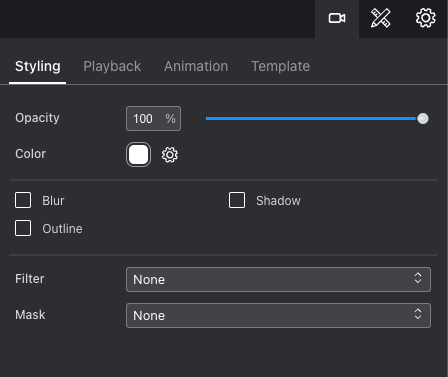Switch to the Template tab
The height and width of the screenshot is (377, 448).
280,66
